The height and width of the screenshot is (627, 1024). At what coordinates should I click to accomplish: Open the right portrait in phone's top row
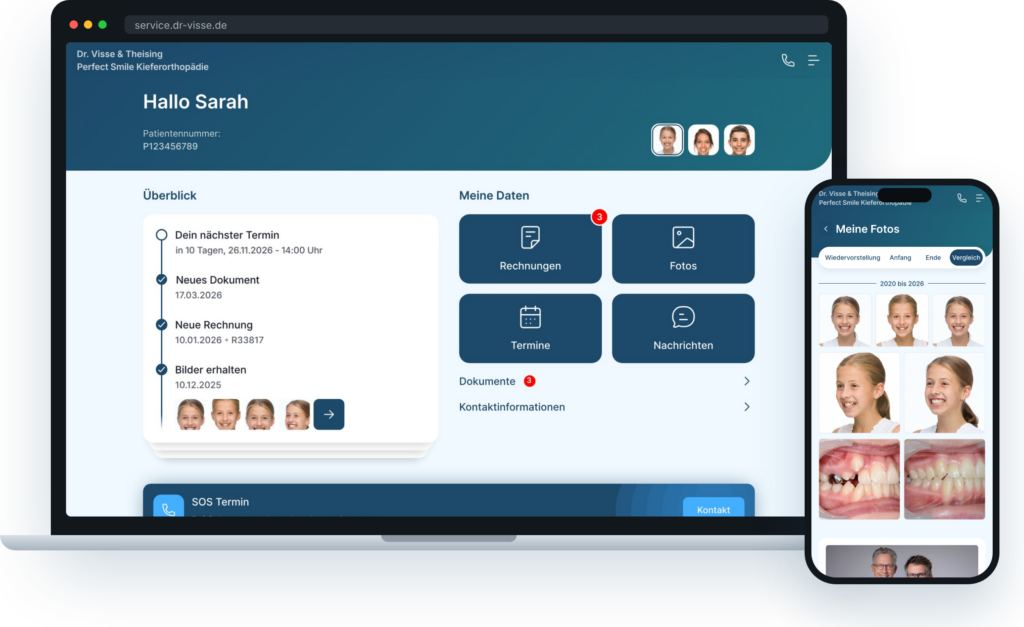pyautogui.click(x=959, y=320)
